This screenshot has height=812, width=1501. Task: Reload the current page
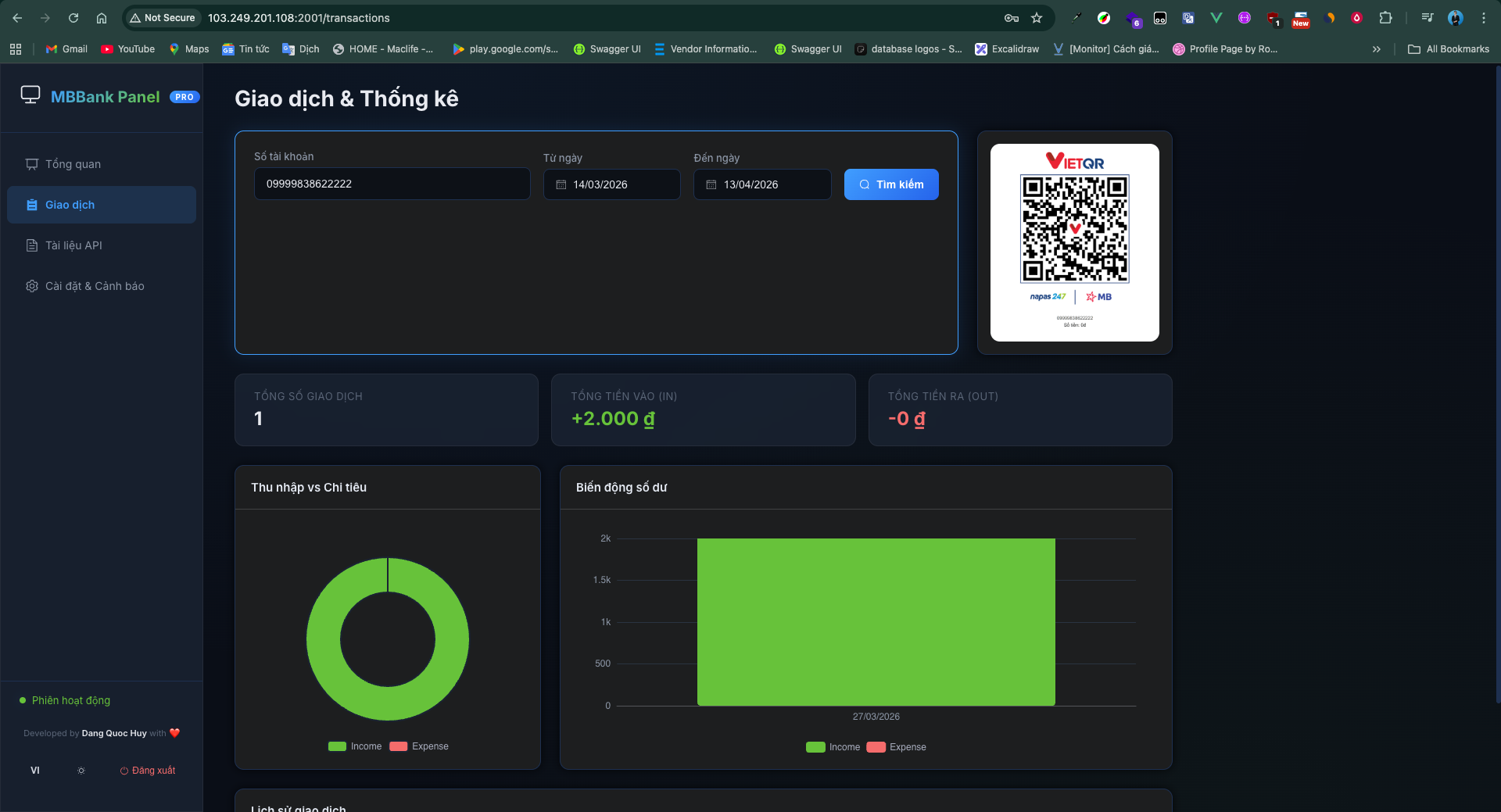point(73,18)
